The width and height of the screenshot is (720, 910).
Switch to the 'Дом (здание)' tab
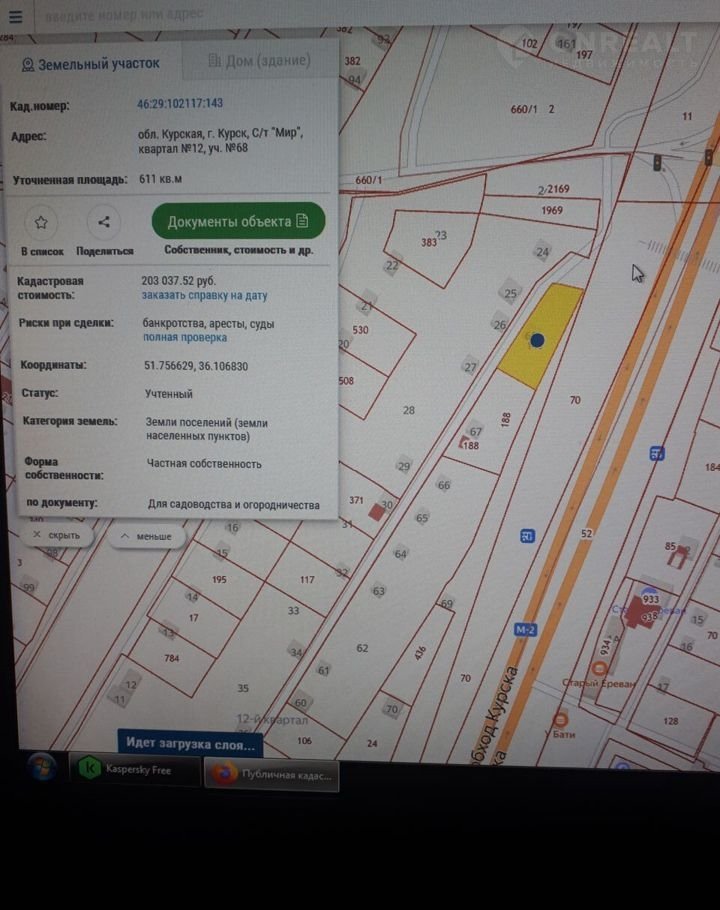point(259,61)
